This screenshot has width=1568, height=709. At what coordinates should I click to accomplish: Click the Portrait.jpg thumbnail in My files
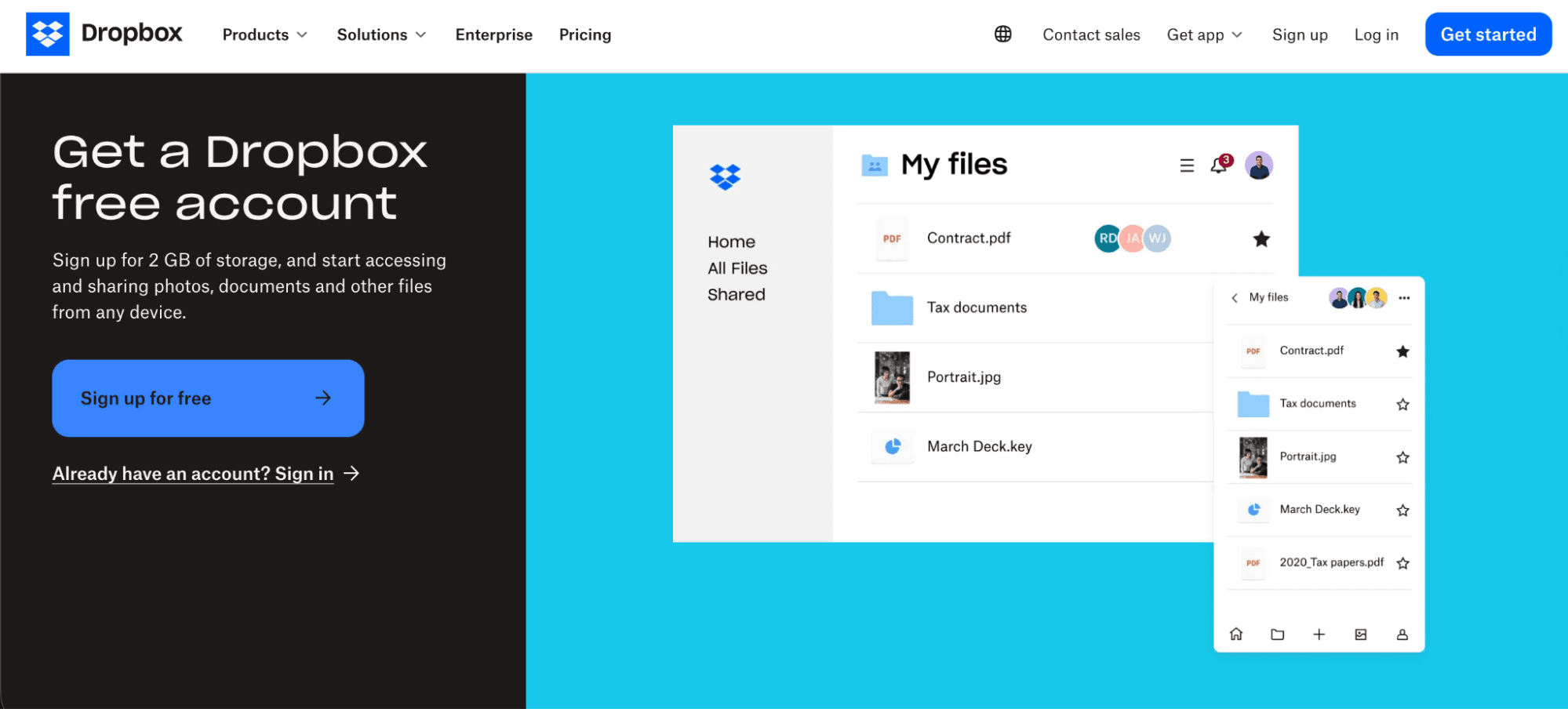click(x=892, y=377)
